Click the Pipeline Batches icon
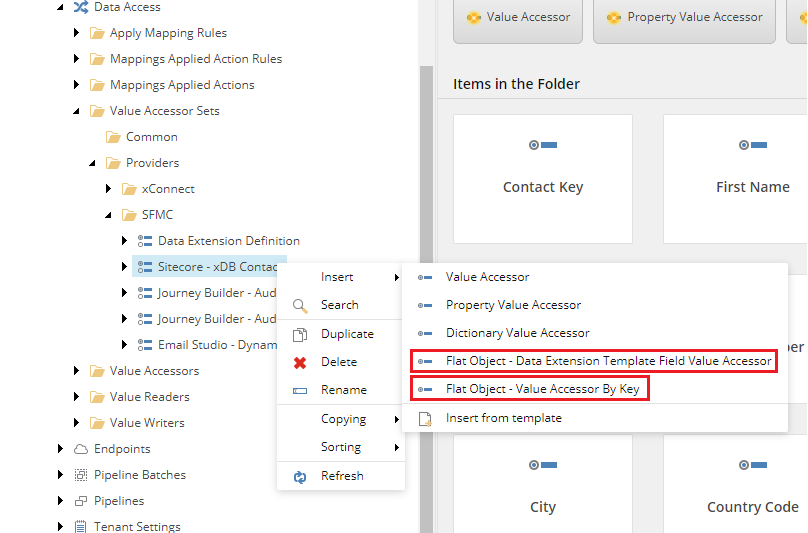 pyautogui.click(x=81, y=475)
